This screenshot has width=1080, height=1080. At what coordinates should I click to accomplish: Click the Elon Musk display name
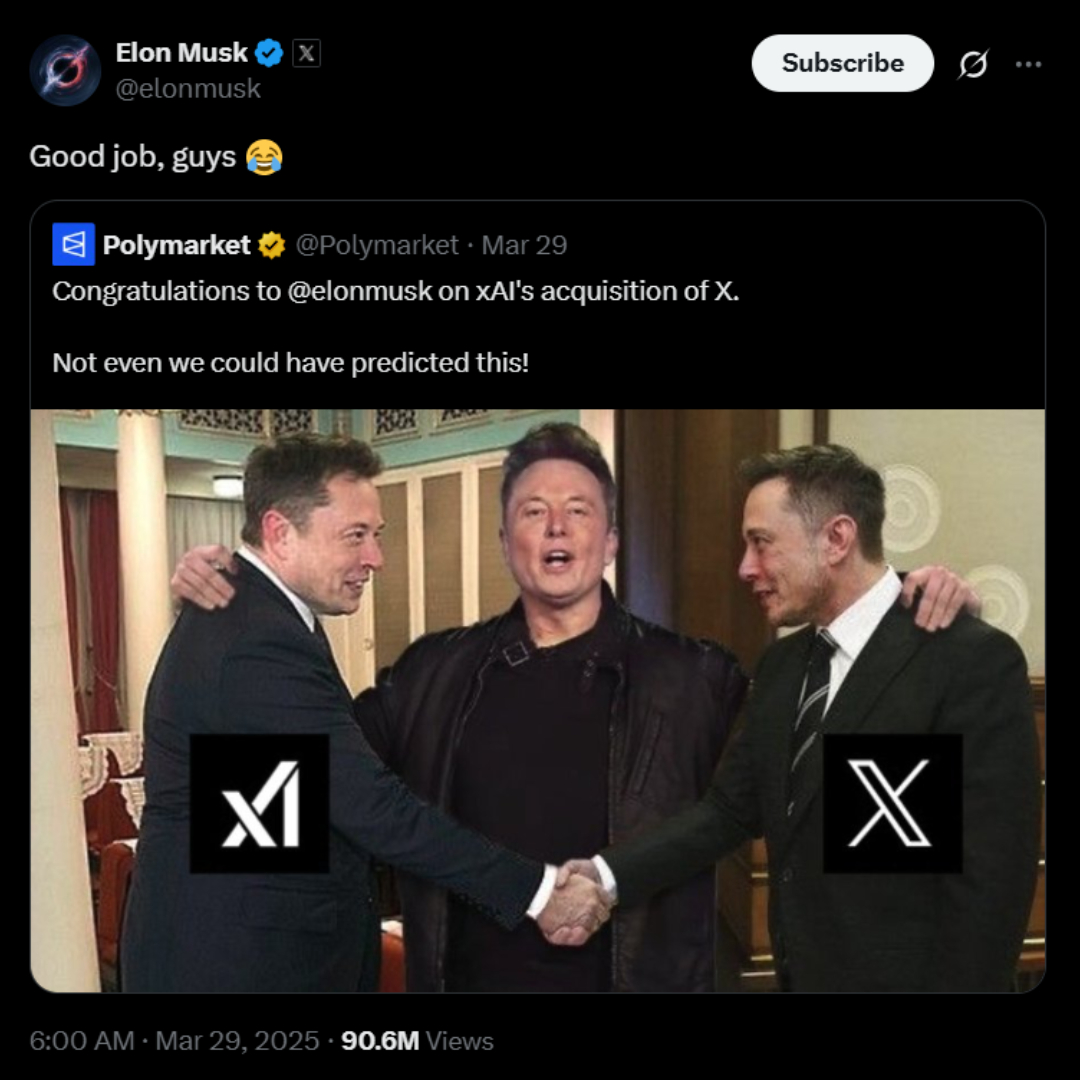(183, 52)
